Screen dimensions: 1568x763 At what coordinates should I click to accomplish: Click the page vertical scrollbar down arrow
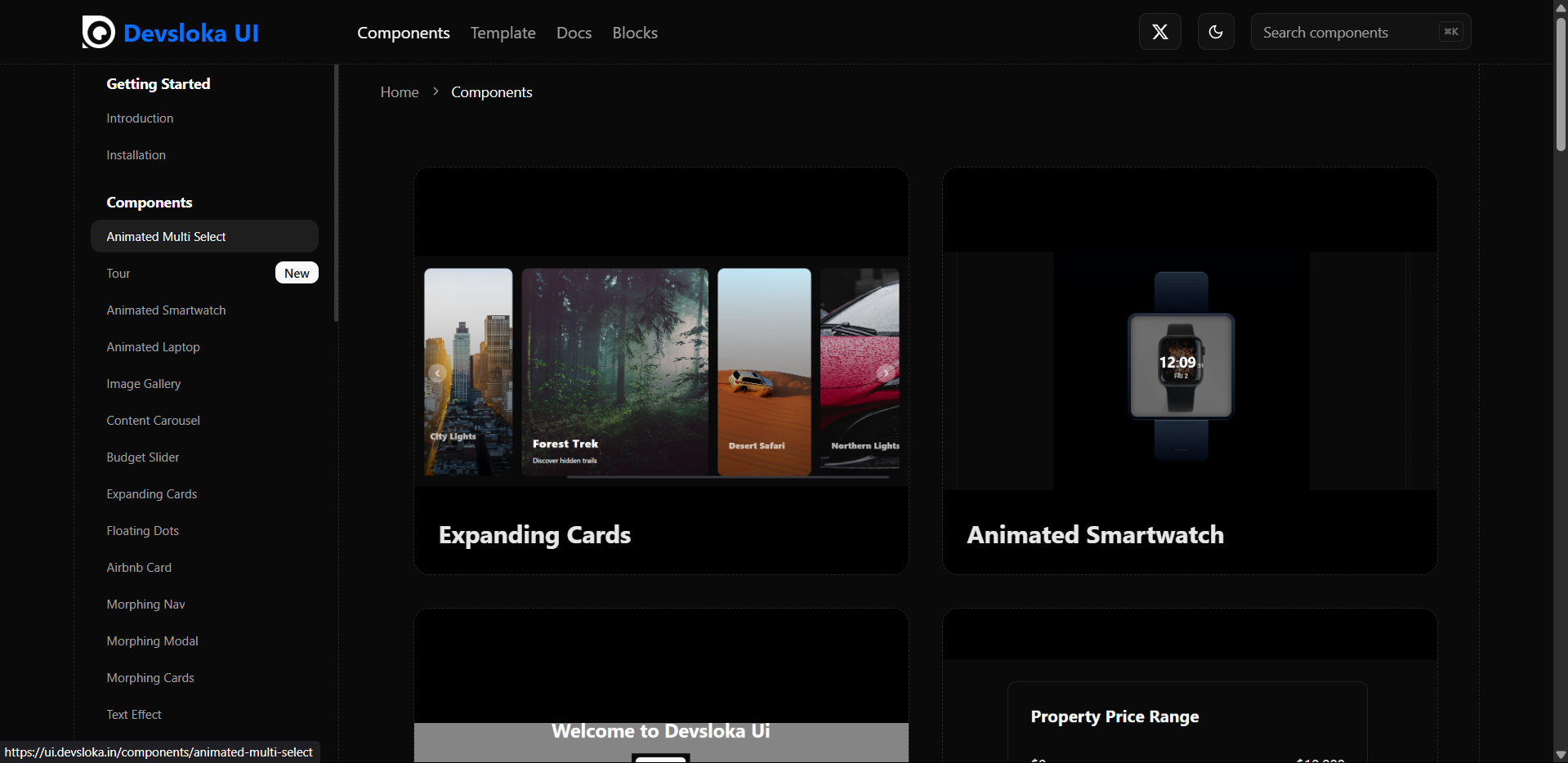[1561, 755]
